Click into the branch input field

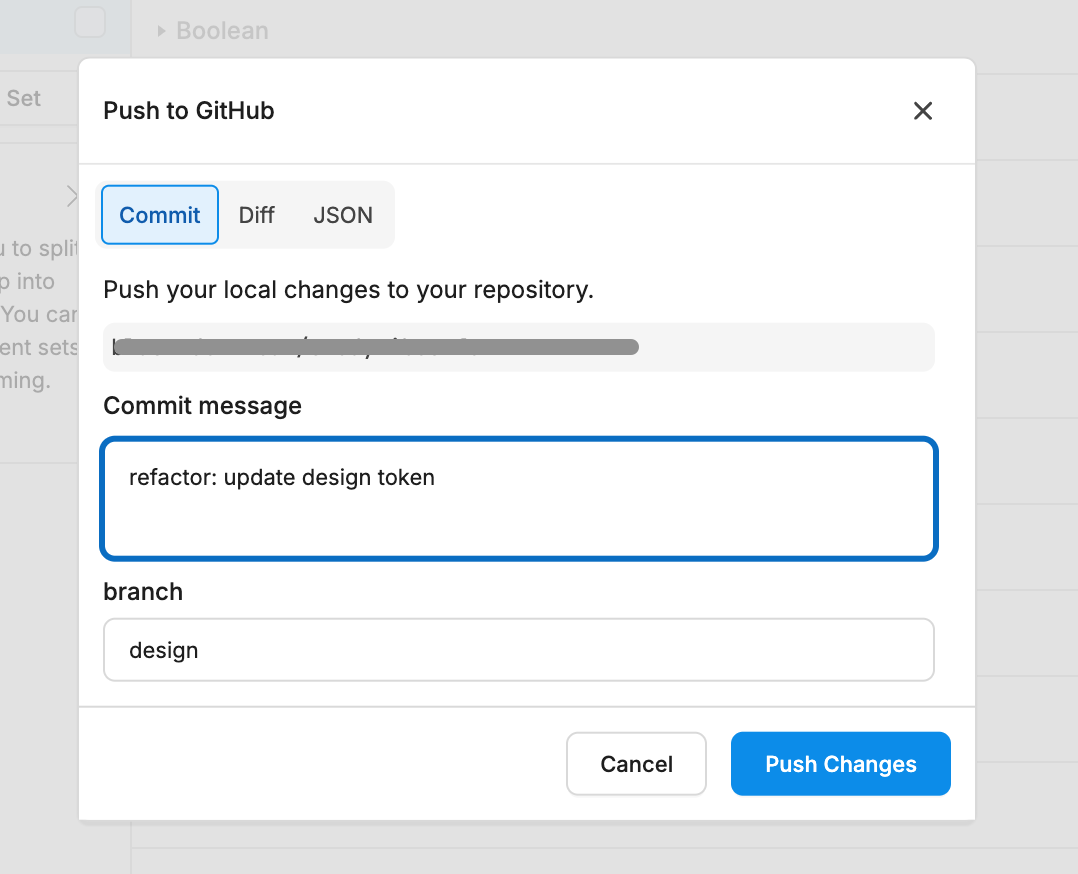tap(519, 650)
